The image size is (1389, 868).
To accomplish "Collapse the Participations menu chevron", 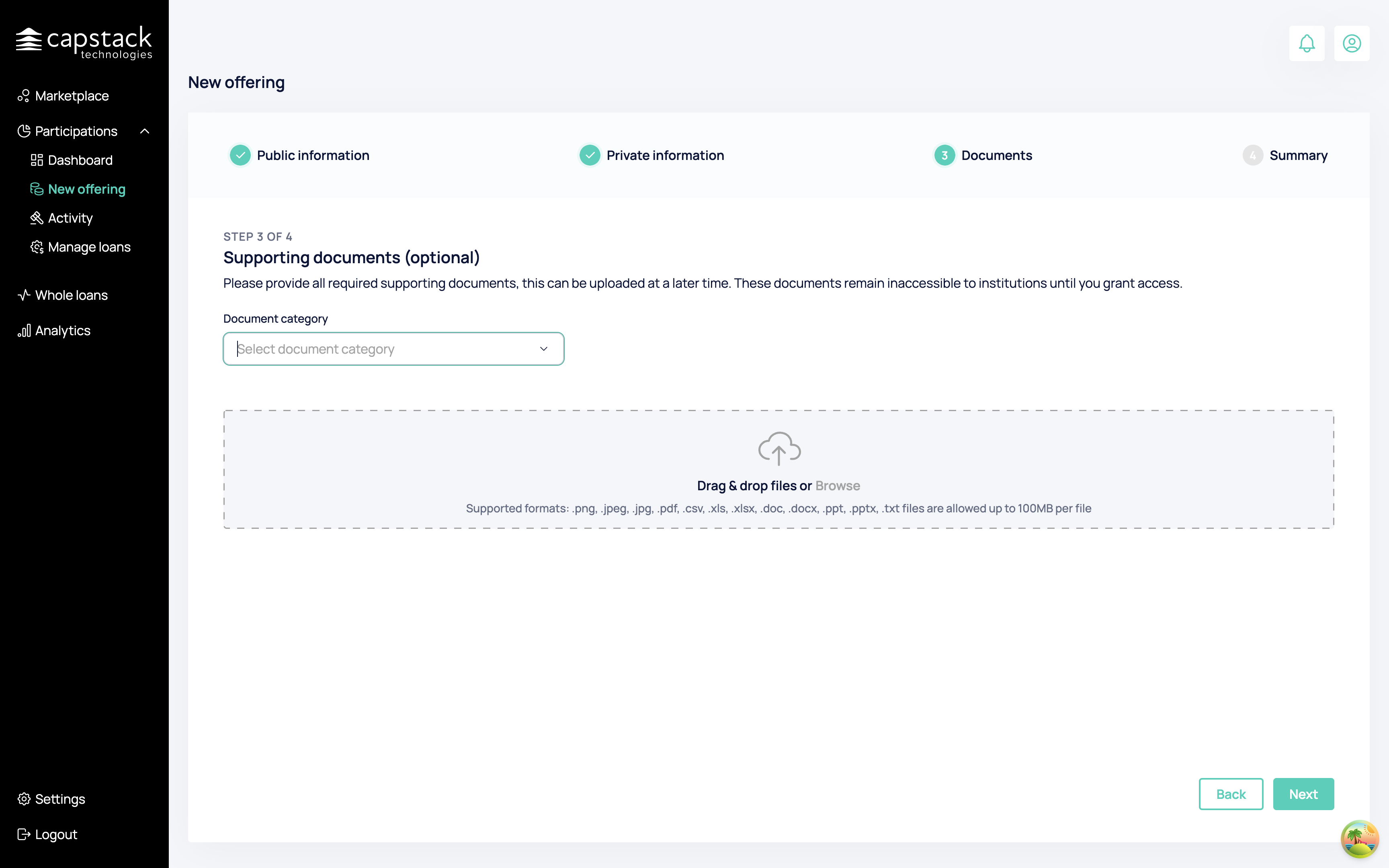I will click(145, 131).
